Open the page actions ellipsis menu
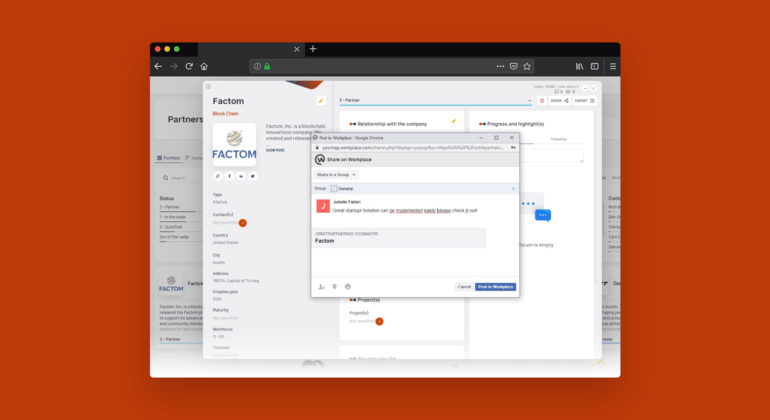The image size is (770, 420). (x=500, y=66)
